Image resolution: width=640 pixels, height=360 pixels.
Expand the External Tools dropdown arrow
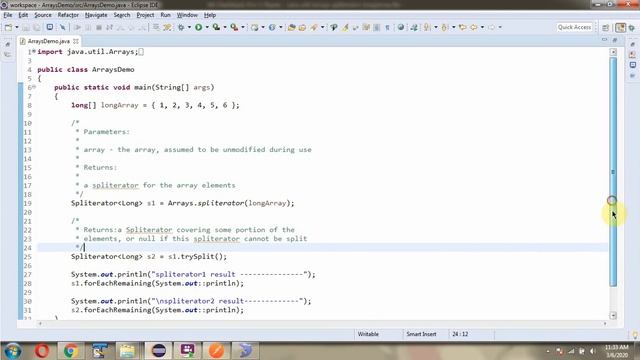243,27
